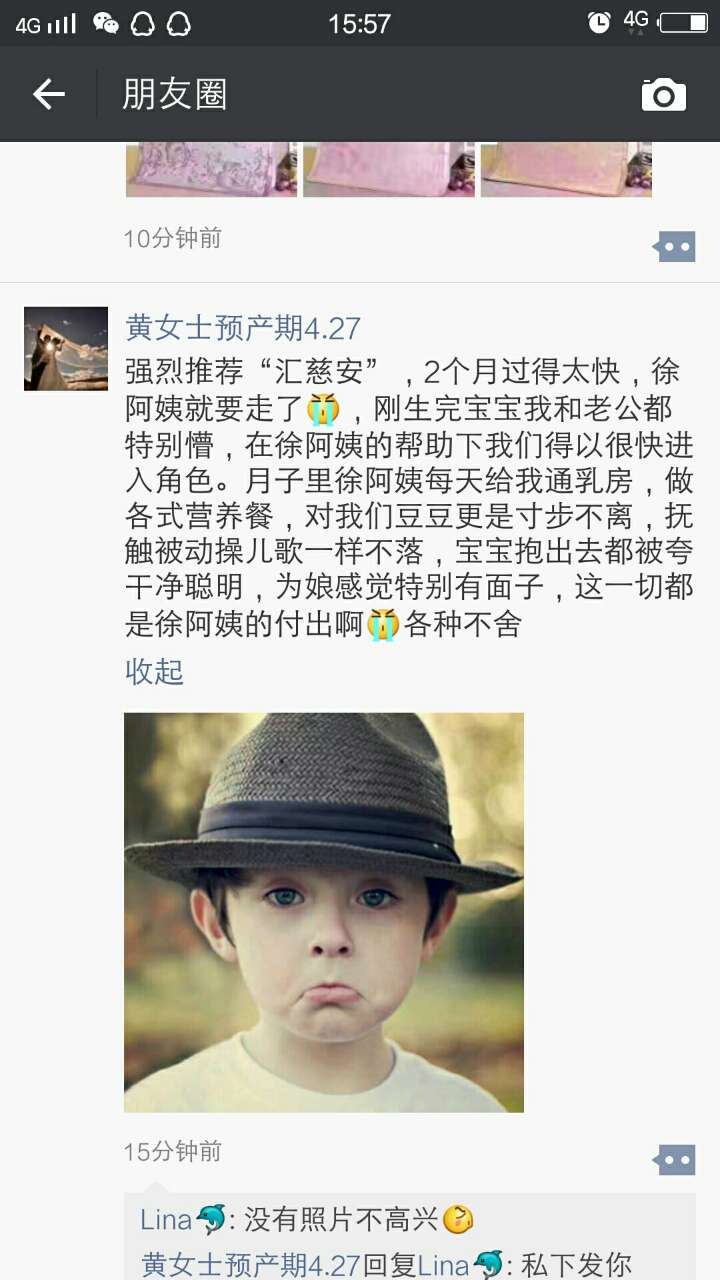Collapse the post text with 收起
Image resolution: width=720 pixels, height=1280 pixels.
pyautogui.click(x=154, y=671)
